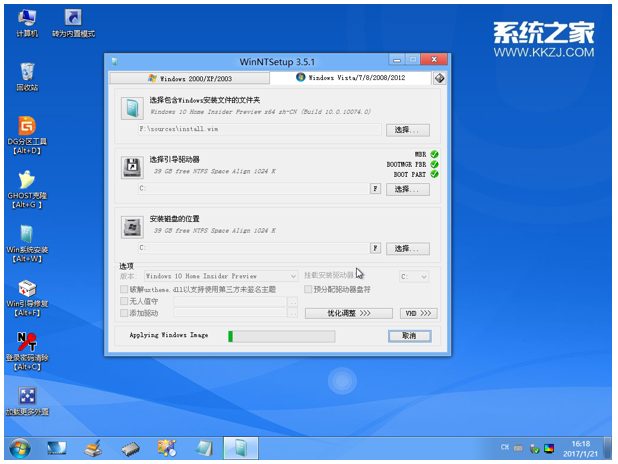Expand 优化调整 >>> tweaks panel
Screen dimensions: 618x464
(x=349, y=313)
